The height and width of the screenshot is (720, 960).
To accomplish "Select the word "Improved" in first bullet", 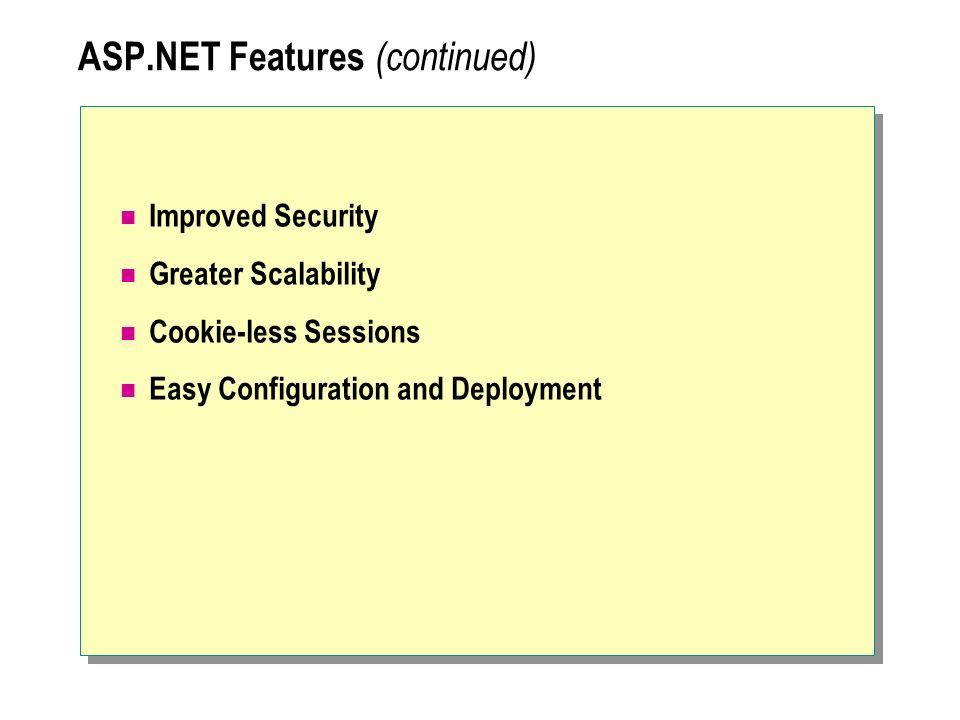I will point(208,217).
